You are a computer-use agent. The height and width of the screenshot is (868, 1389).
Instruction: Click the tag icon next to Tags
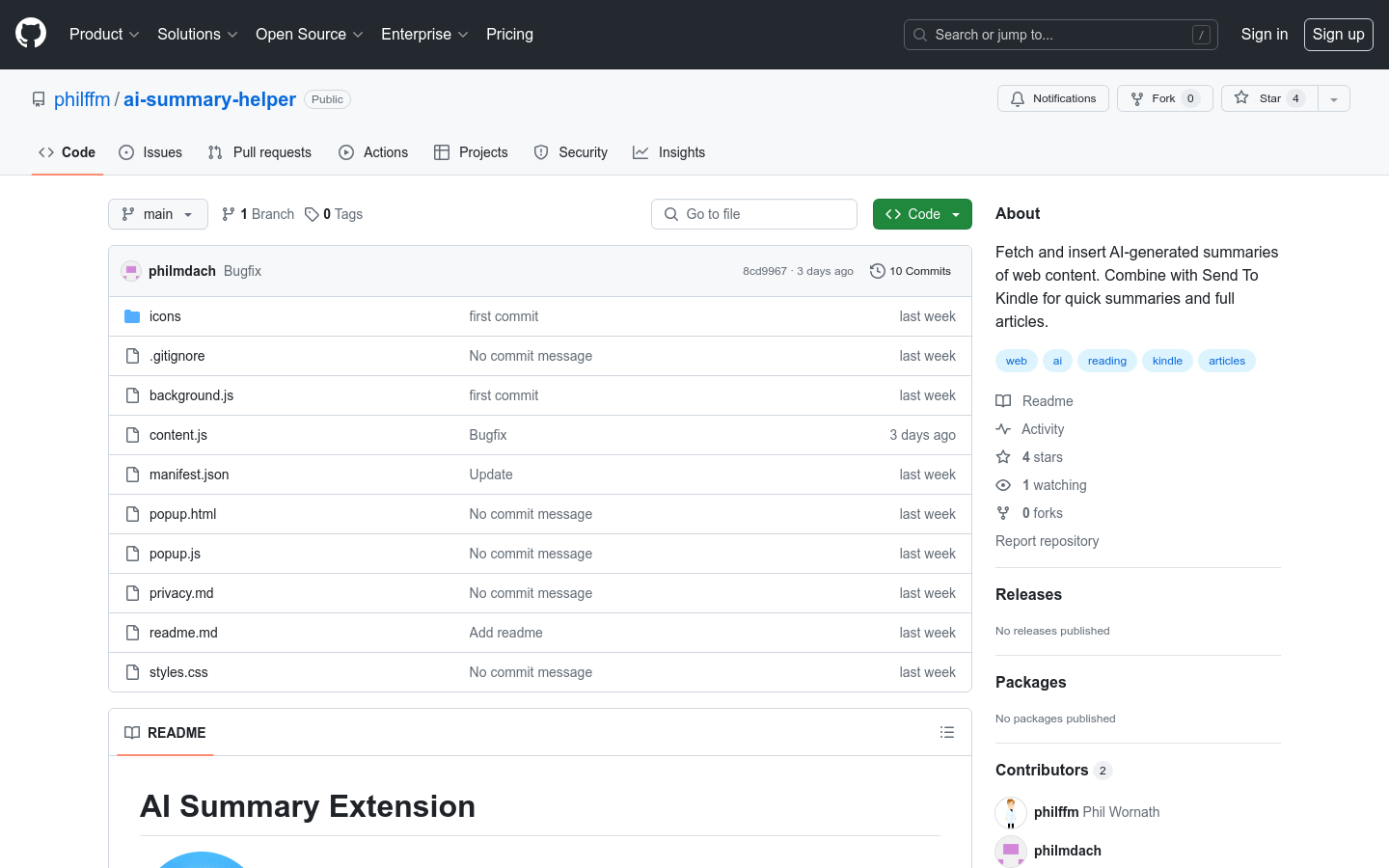[312, 214]
